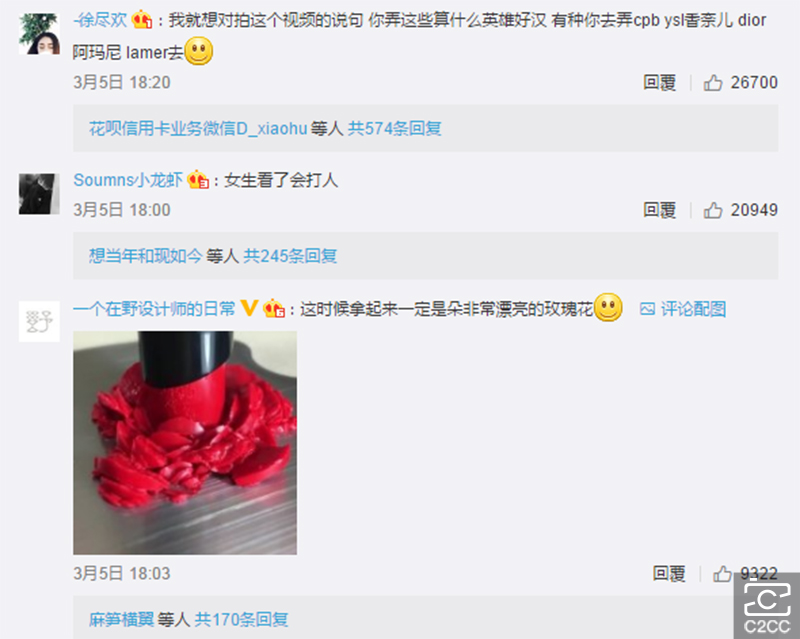Enlarge the red lipstick rose image

(x=185, y=443)
